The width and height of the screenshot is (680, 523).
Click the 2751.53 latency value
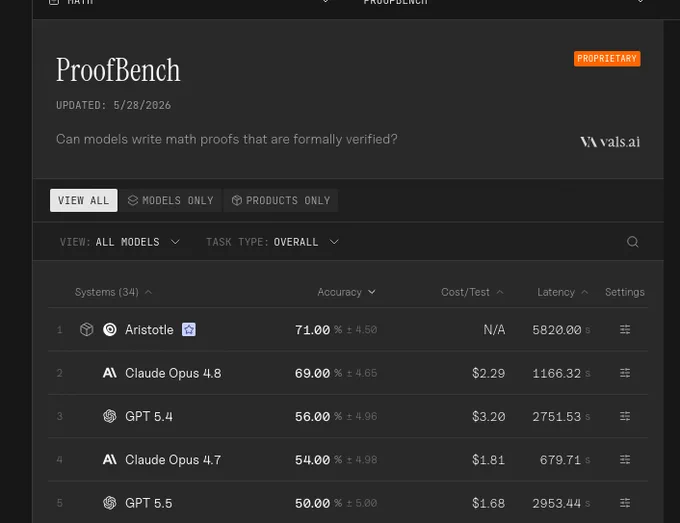tap(557, 417)
